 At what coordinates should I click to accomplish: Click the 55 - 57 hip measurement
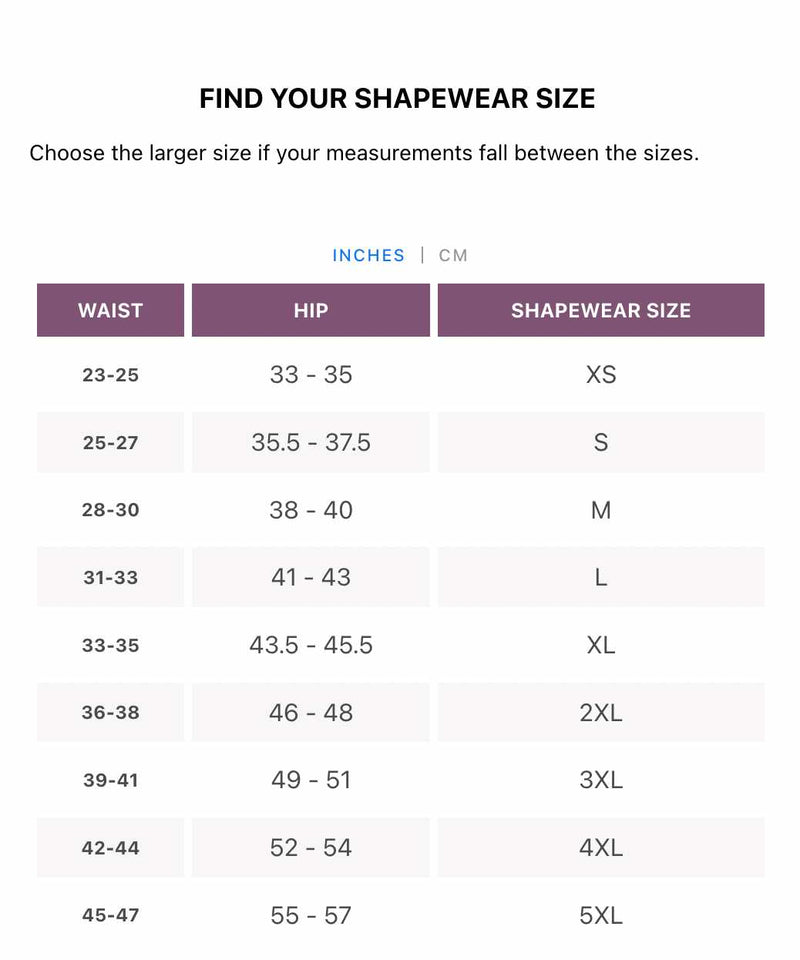pos(310,914)
